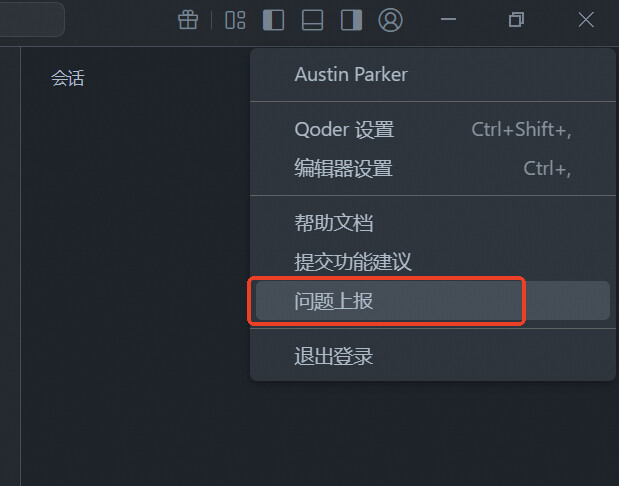Image resolution: width=619 pixels, height=486 pixels.
Task: Open the customize layout icon
Action: click(x=235, y=20)
